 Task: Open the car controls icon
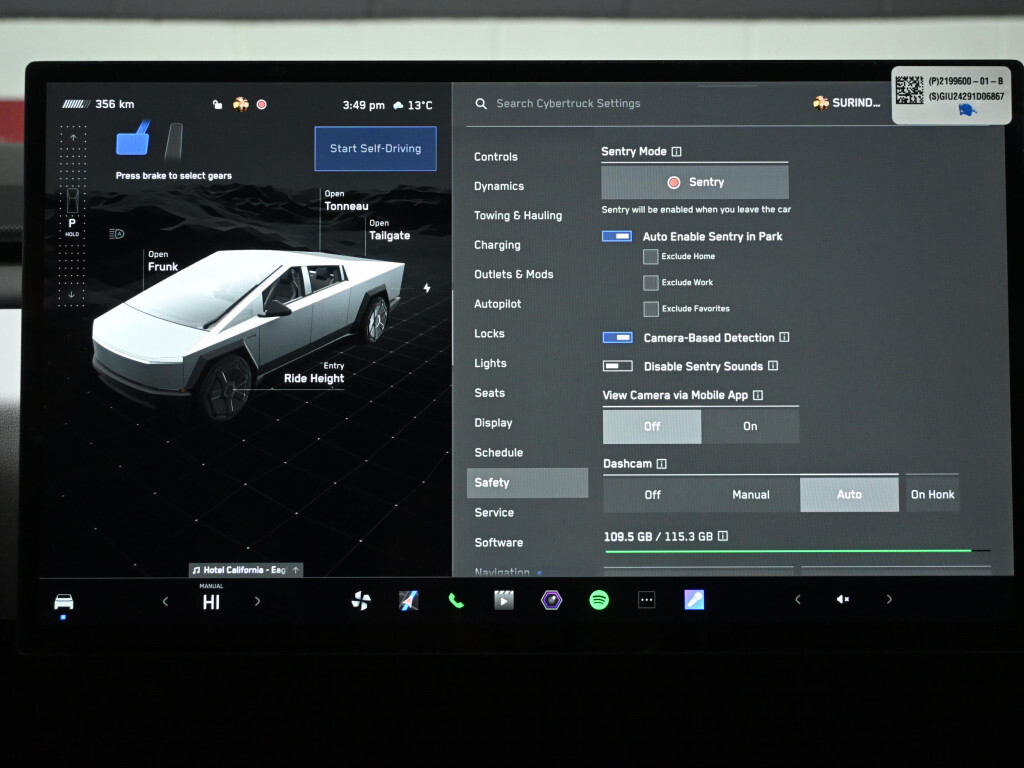64,601
